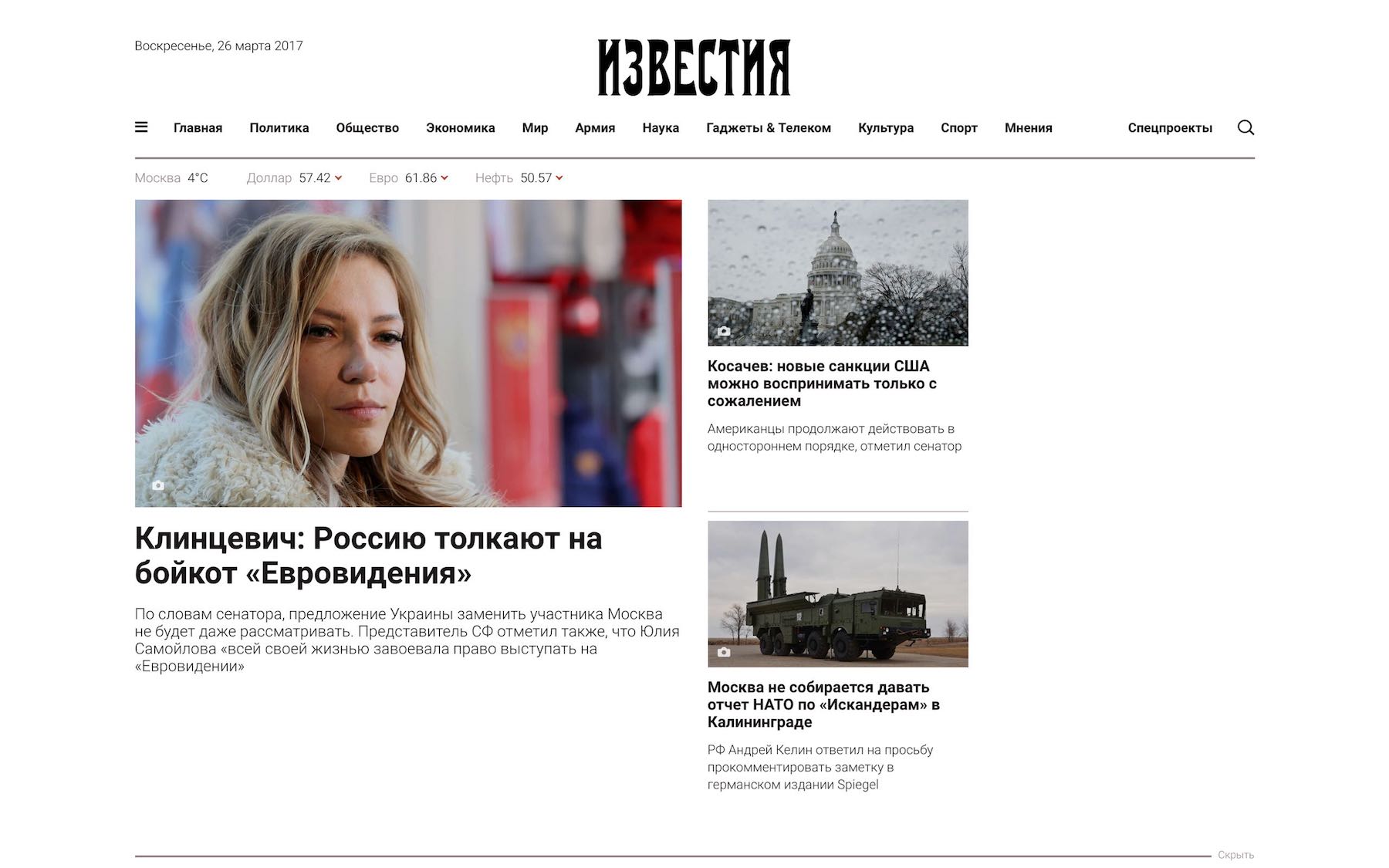
Task: Click camera icon on Iskander photo
Action: (724, 652)
